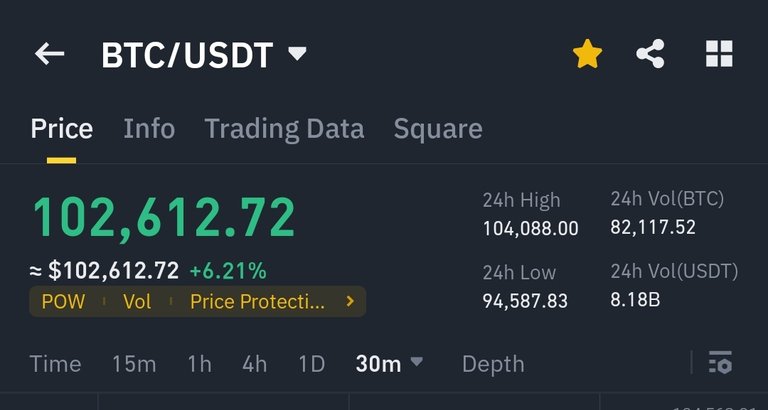Viewport: 768px width, 410px height.
Task: Open chart settings icon at right
Action: (x=720, y=363)
